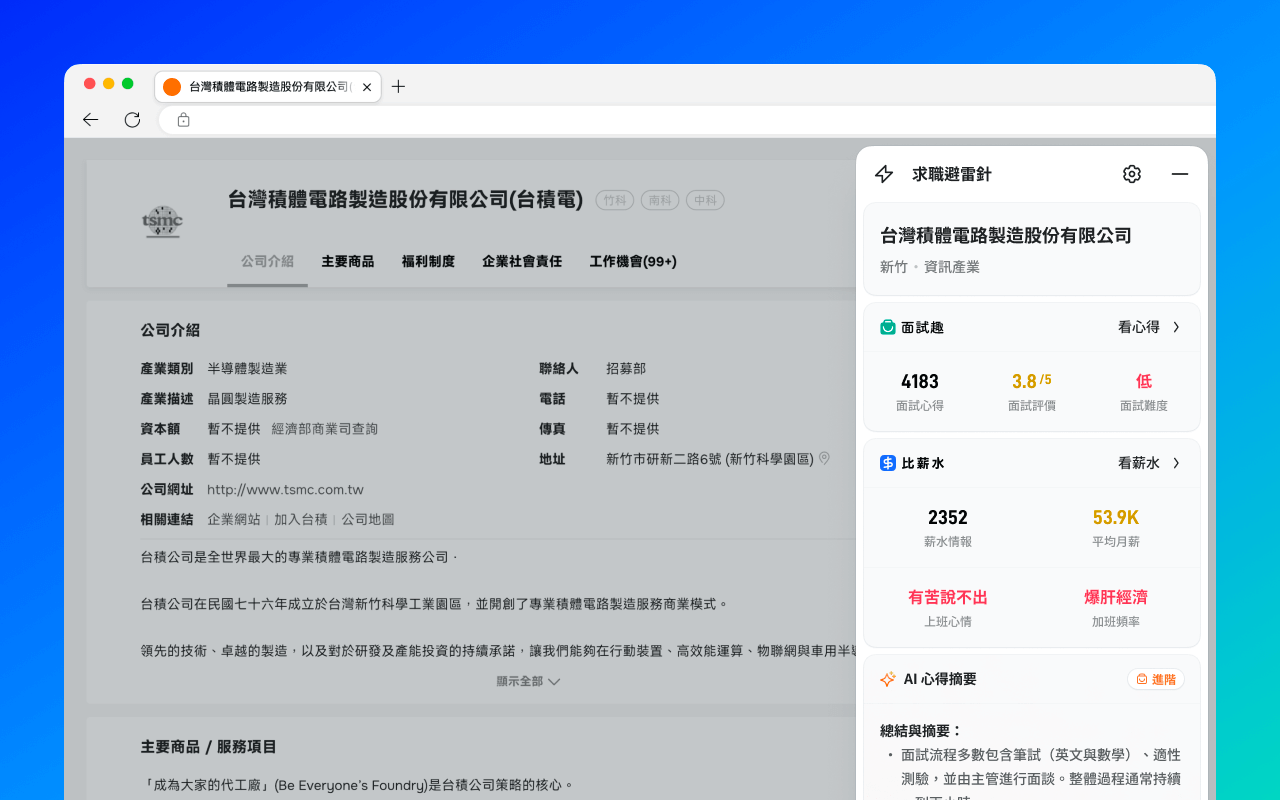Switch to the 福利制度 tab

428,261
